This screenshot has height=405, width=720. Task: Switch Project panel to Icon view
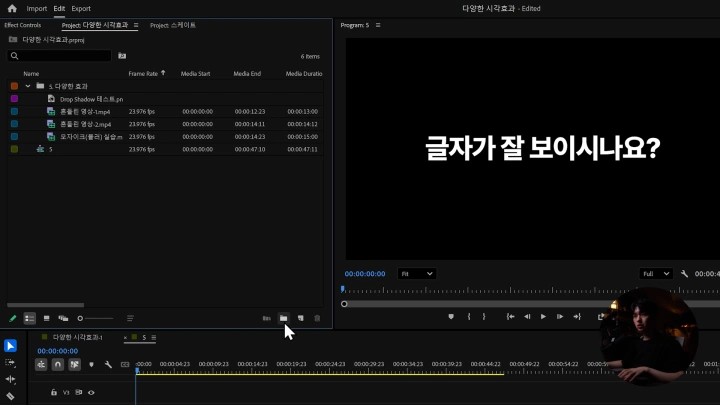pos(46,318)
